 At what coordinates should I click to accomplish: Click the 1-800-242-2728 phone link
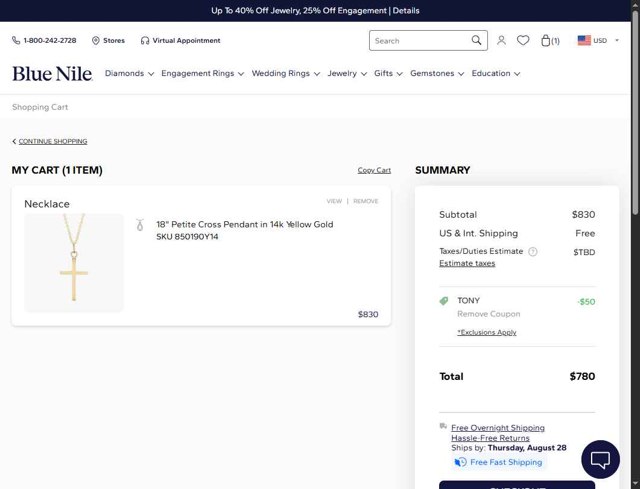click(x=50, y=40)
